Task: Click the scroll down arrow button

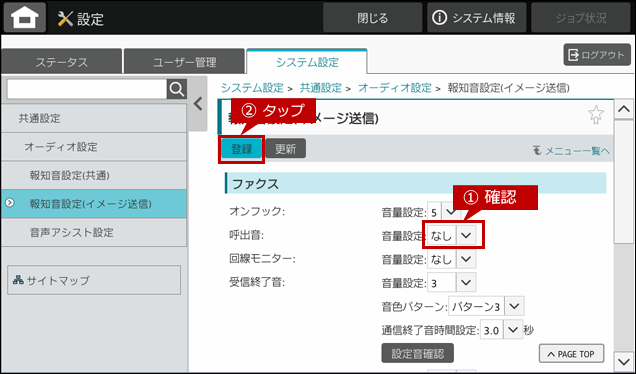Action: pyautogui.click(x=623, y=360)
